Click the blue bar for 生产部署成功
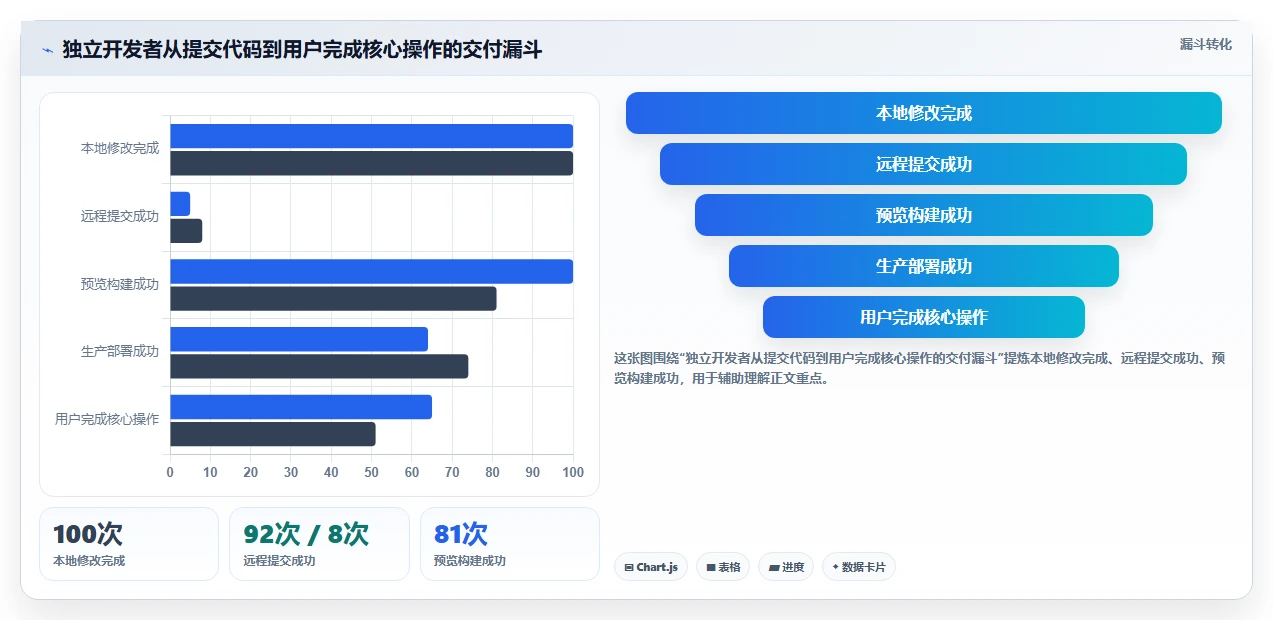 (x=299, y=339)
